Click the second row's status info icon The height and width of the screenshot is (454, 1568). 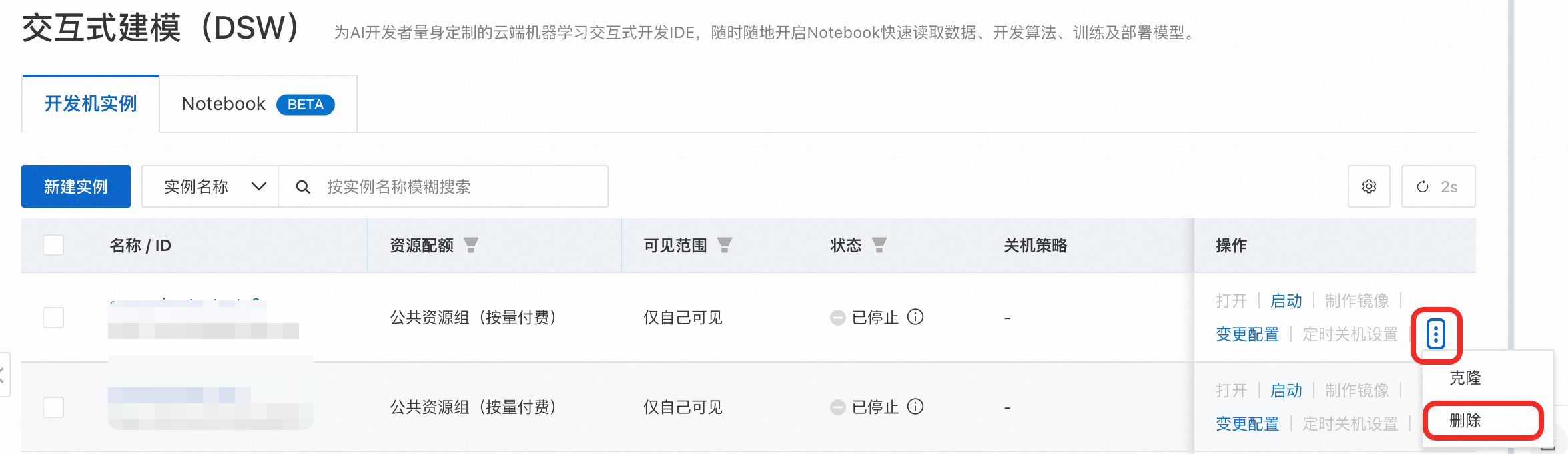[x=916, y=407]
